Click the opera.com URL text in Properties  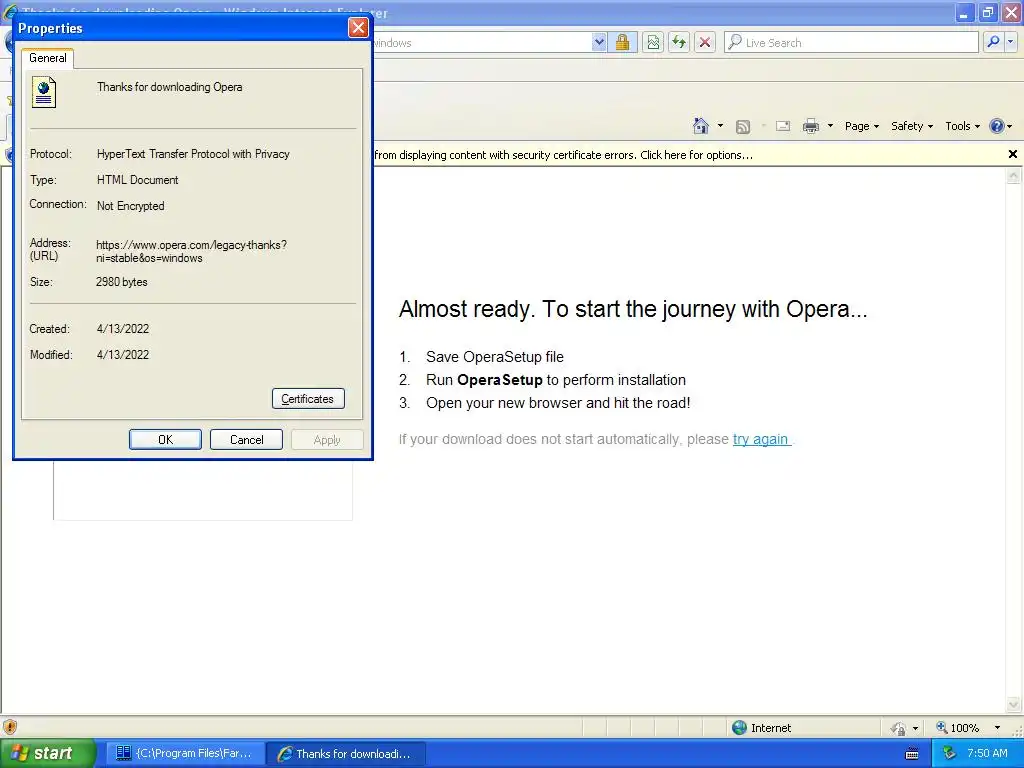pos(191,251)
